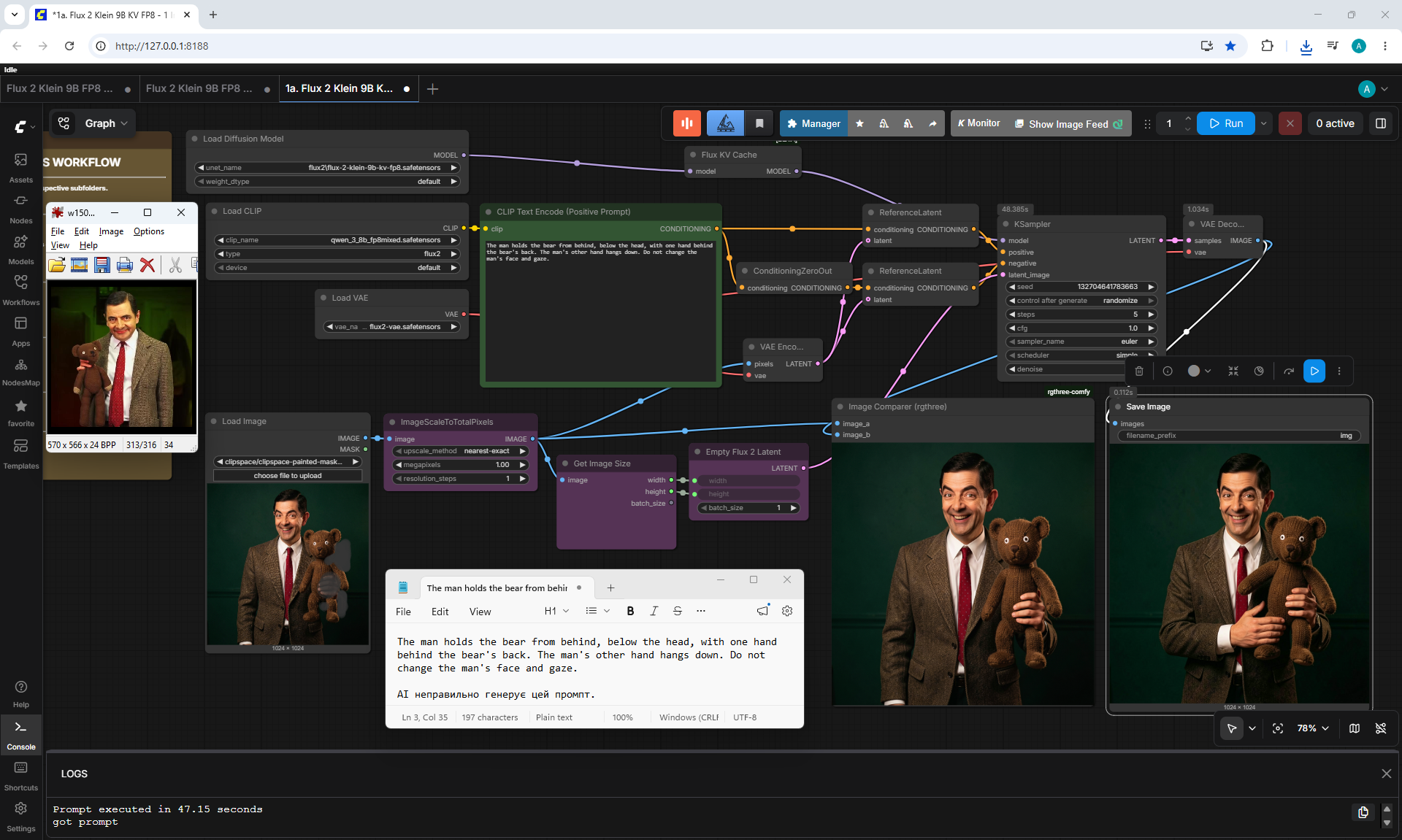
Task: Click the positive prompt text area
Action: click(x=600, y=310)
